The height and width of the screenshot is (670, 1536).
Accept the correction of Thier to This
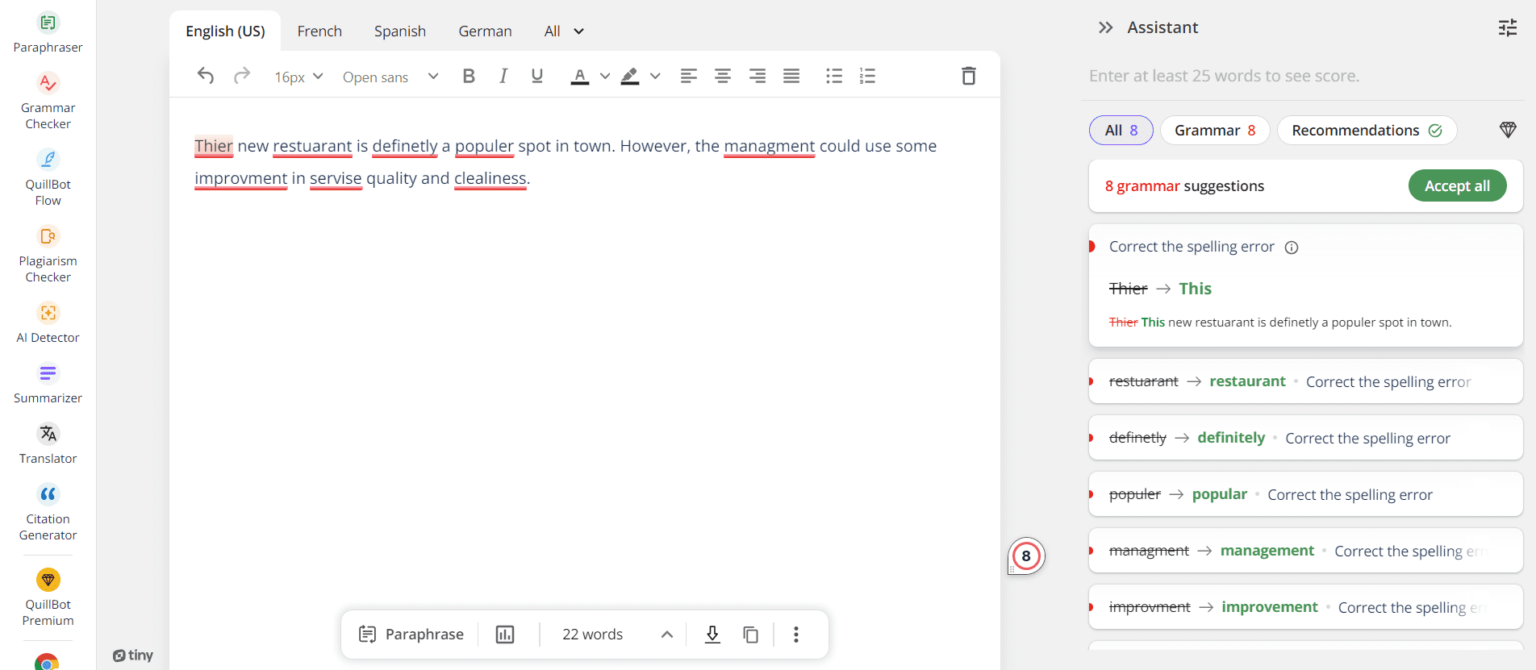[x=1195, y=288]
